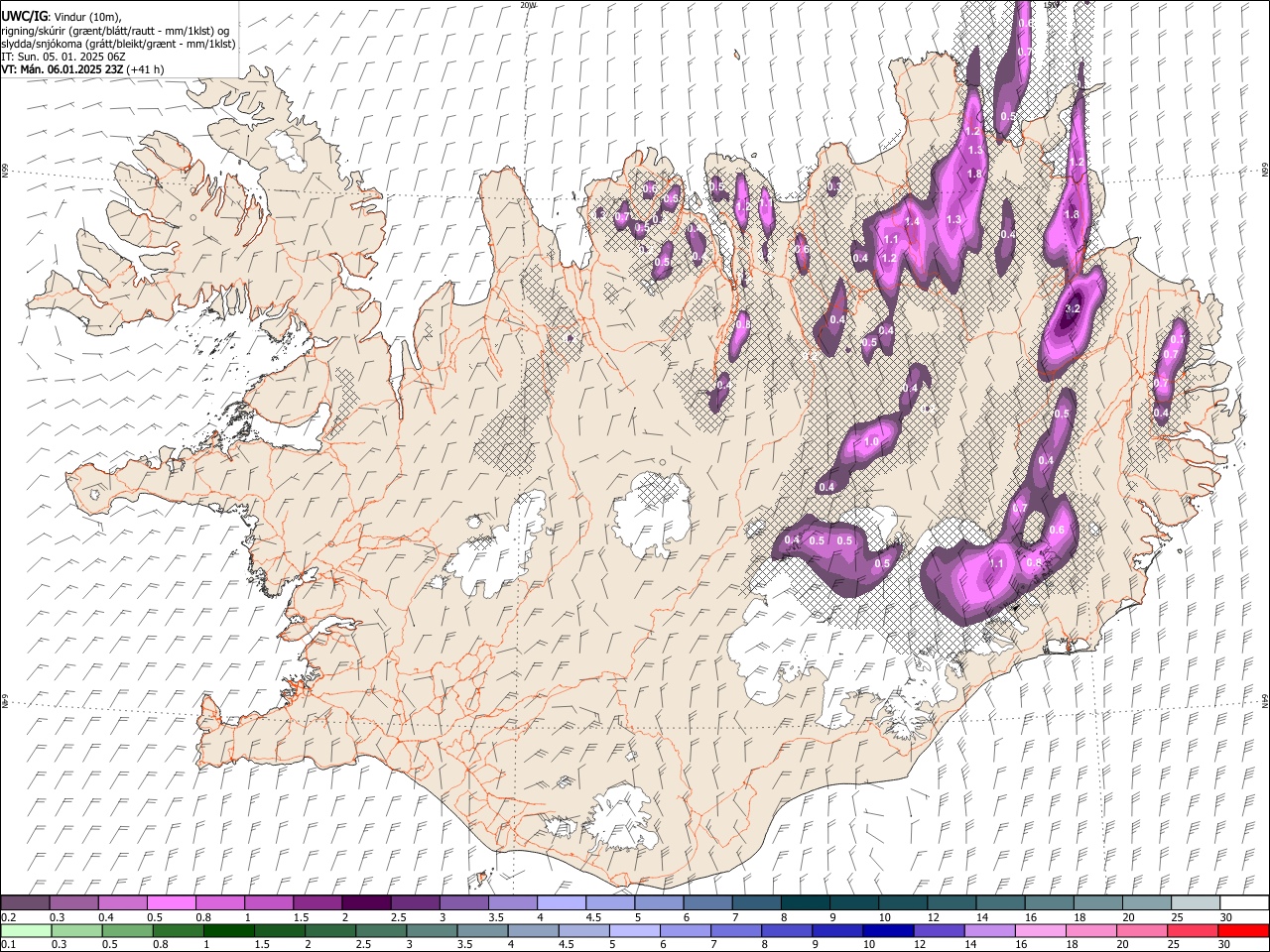Viewport: 1270px width, 952px height.
Task: Click the 0.1 tick label in rain legend
Action: tap(7, 945)
